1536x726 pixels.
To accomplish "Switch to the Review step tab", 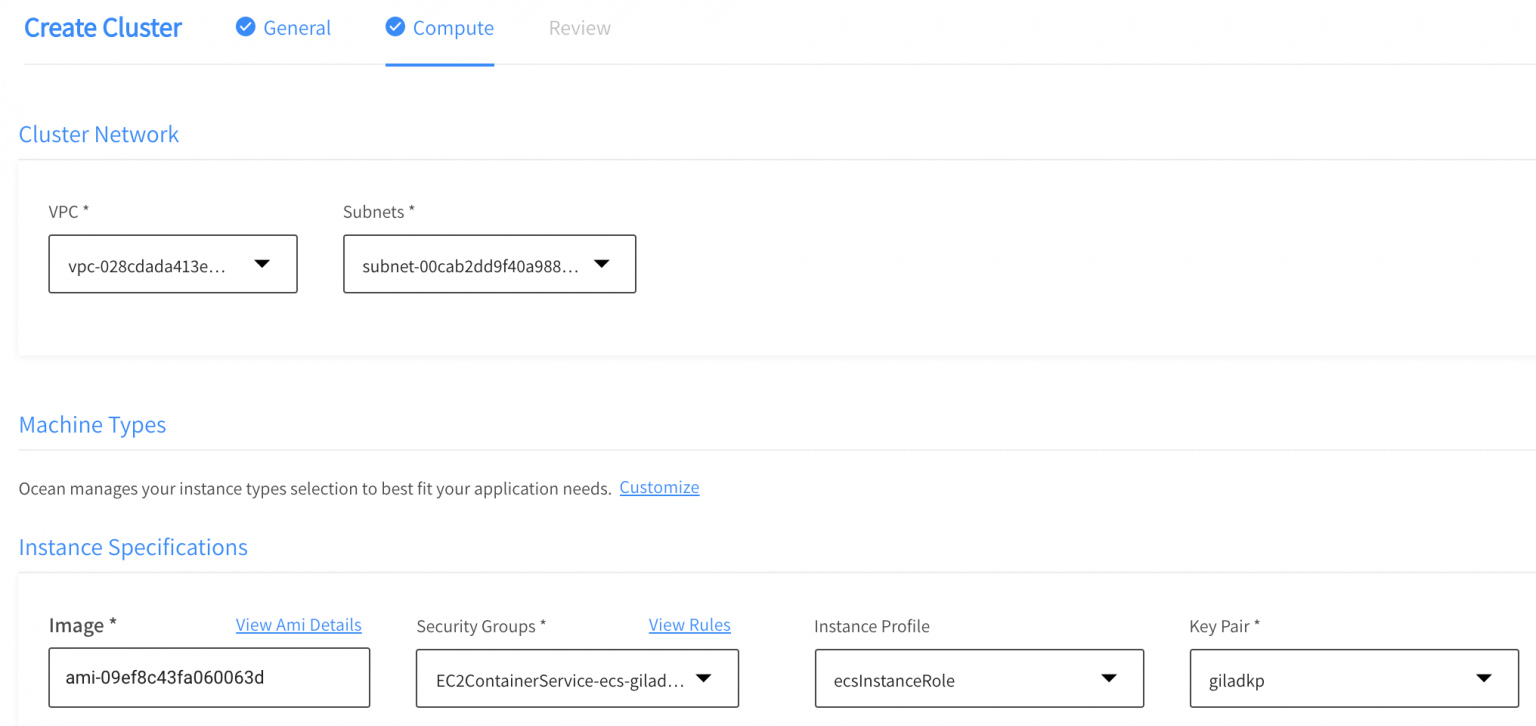I will (x=579, y=28).
